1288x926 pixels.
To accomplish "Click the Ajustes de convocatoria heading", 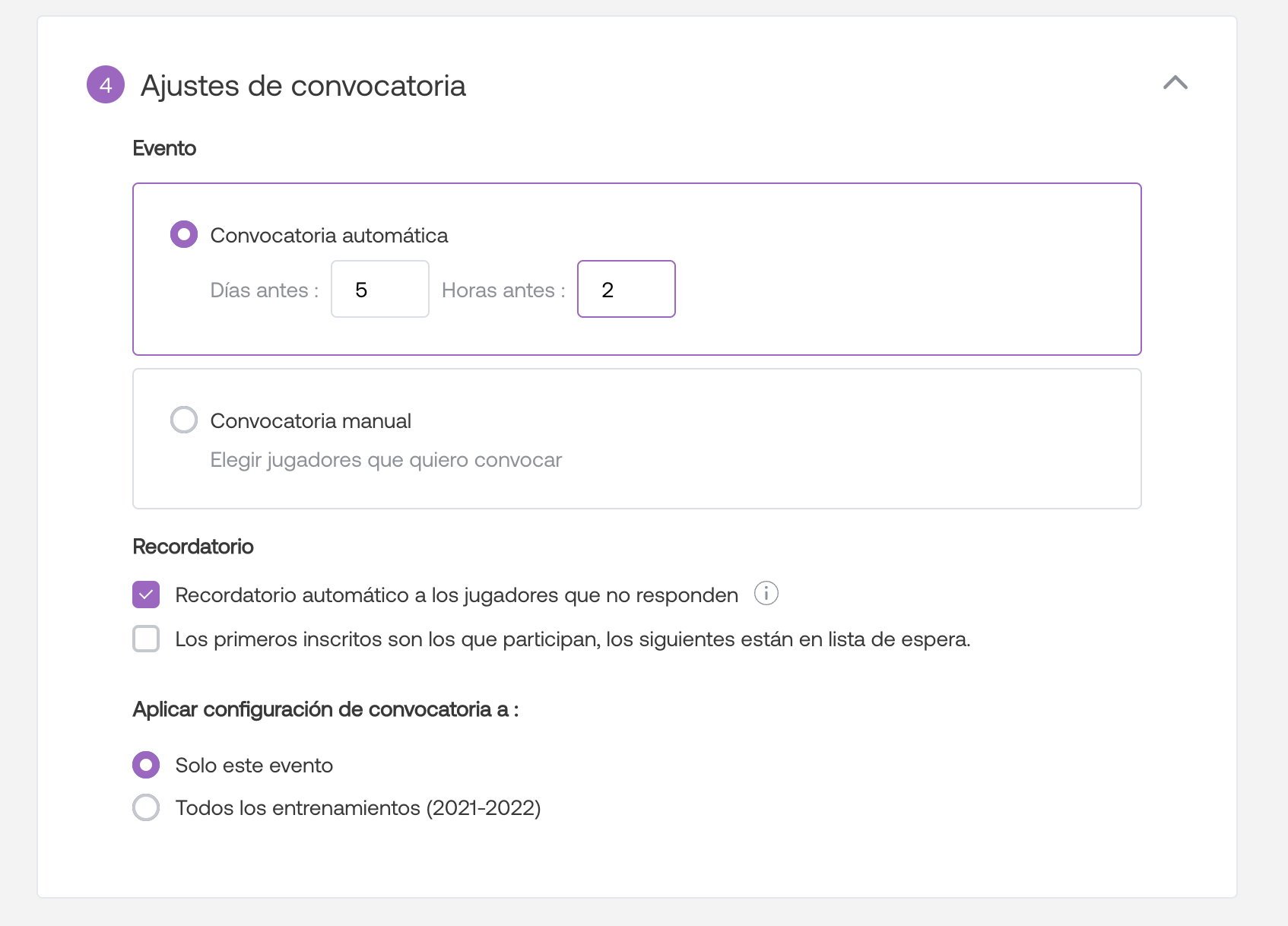I will 303,86.
